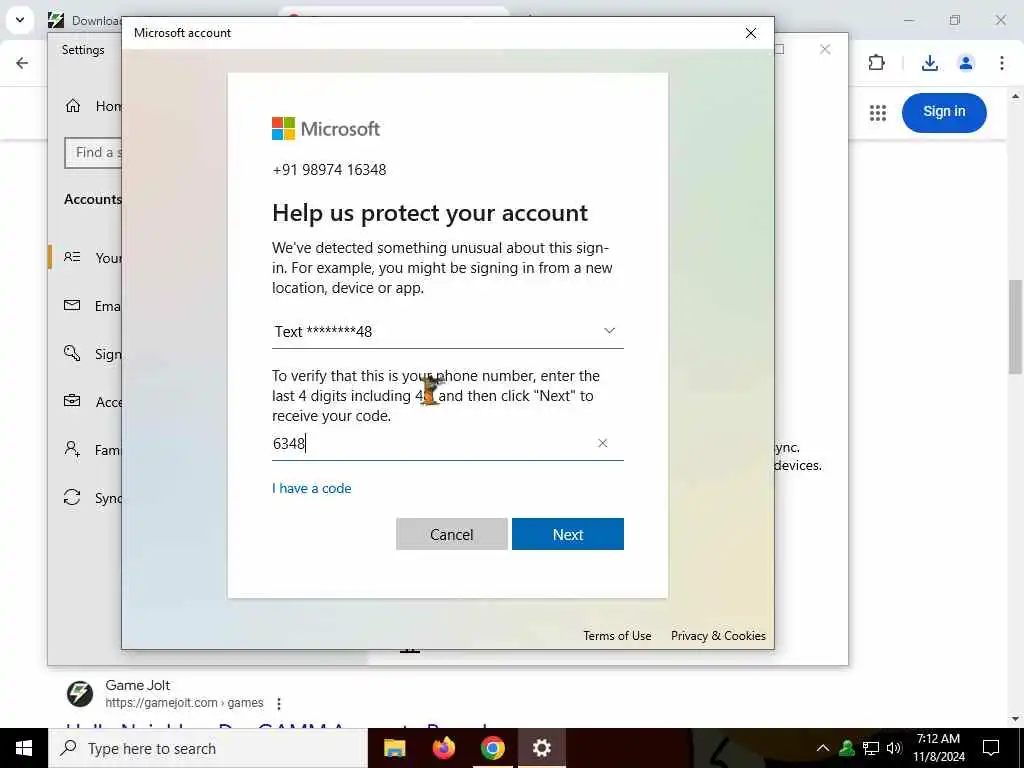
Task: Open Chrome tab search chevron
Action: 20,20
